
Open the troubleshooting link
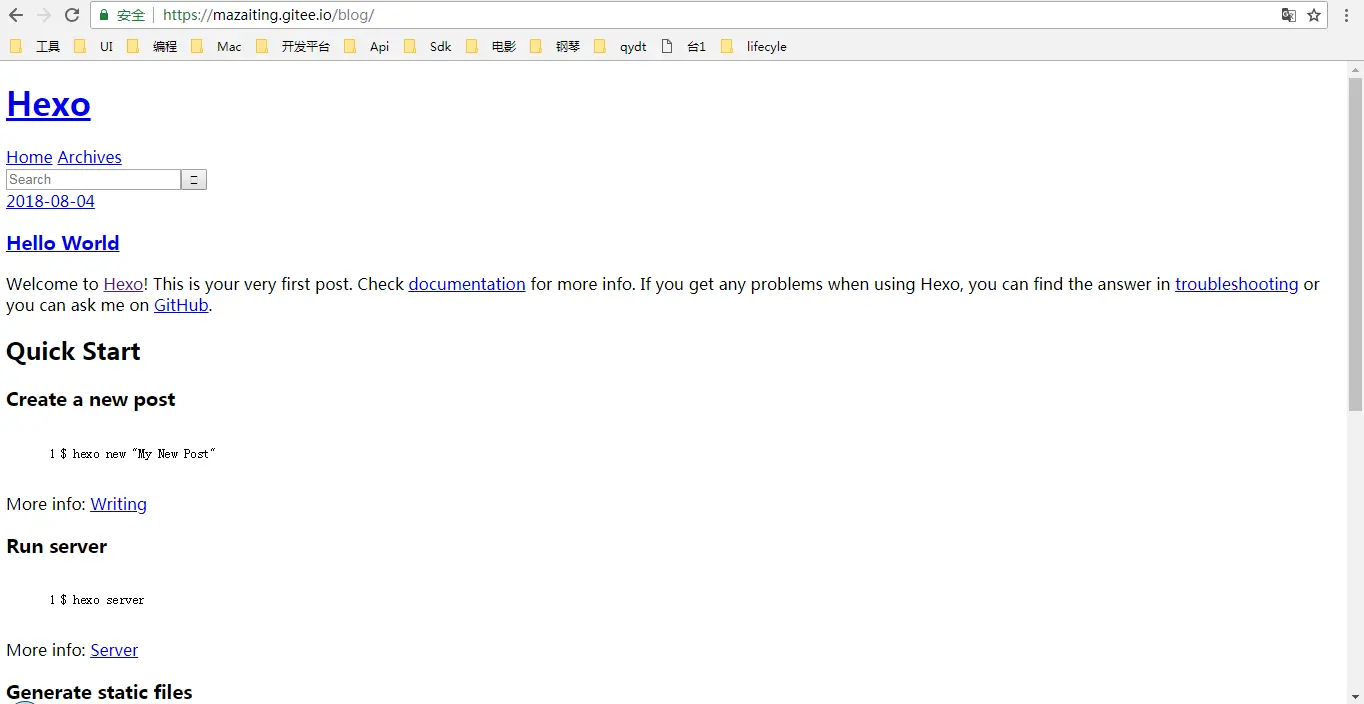[x=1237, y=284]
